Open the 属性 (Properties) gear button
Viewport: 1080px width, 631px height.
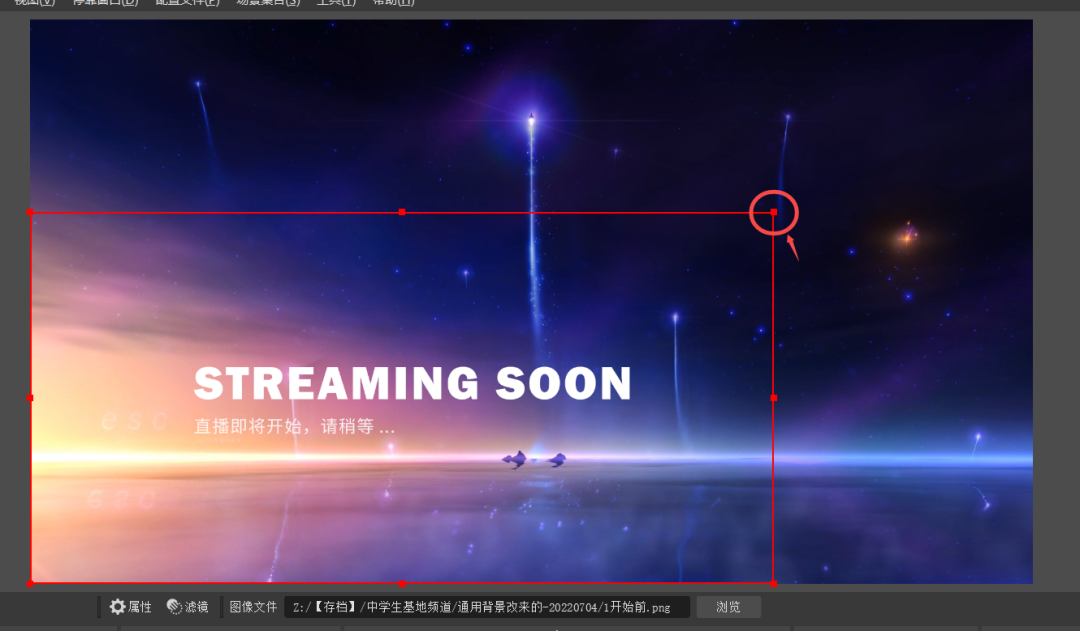pyautogui.click(x=131, y=607)
